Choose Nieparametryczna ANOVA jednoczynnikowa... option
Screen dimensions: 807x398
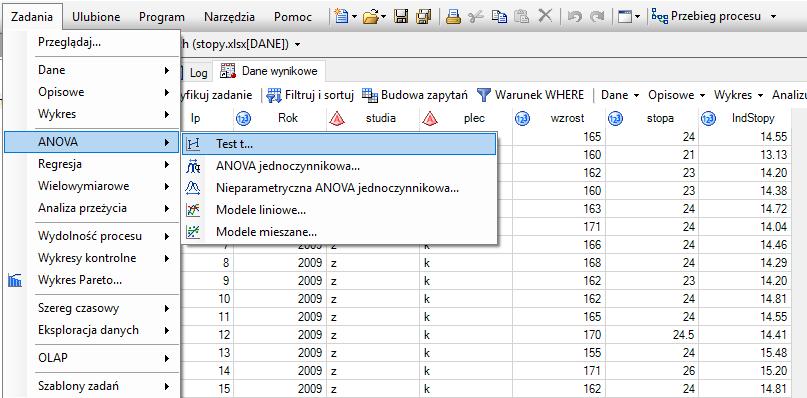tap(339, 188)
